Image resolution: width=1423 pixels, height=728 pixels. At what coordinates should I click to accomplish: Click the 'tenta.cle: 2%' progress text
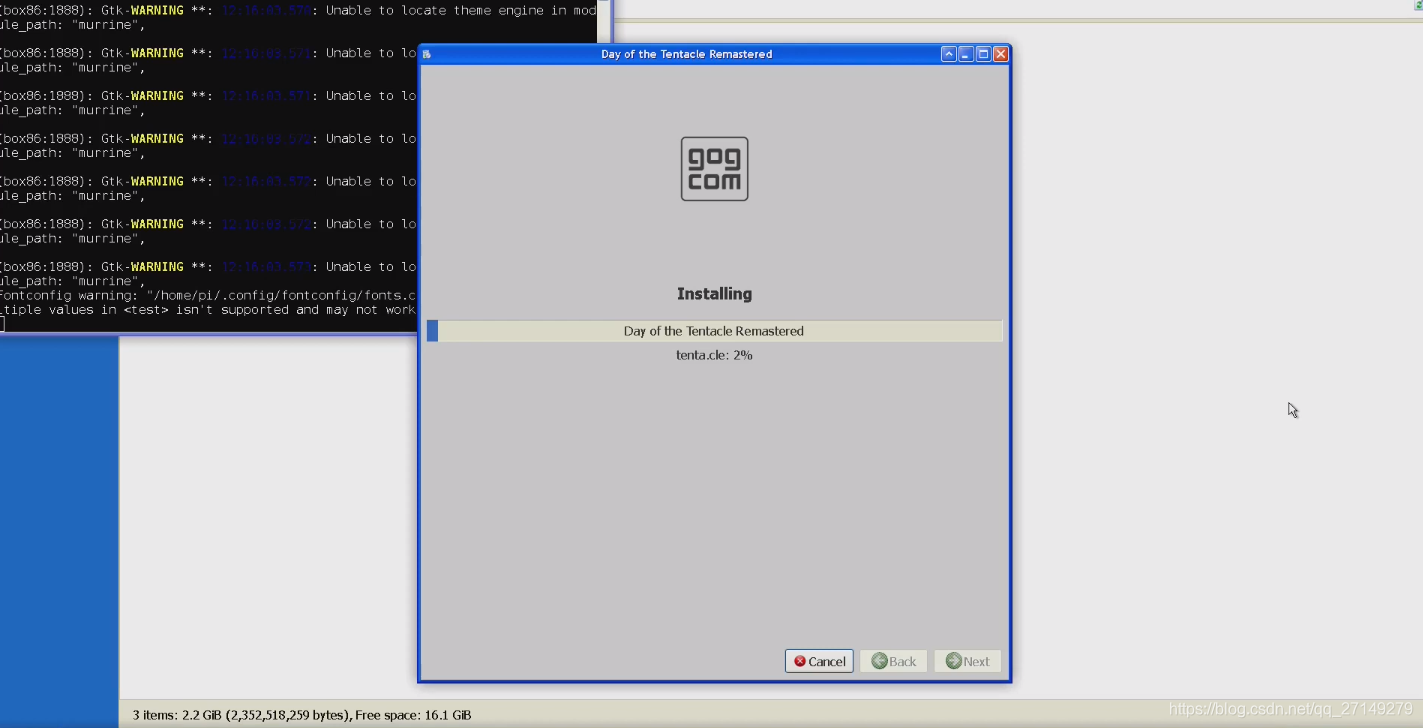pos(714,355)
